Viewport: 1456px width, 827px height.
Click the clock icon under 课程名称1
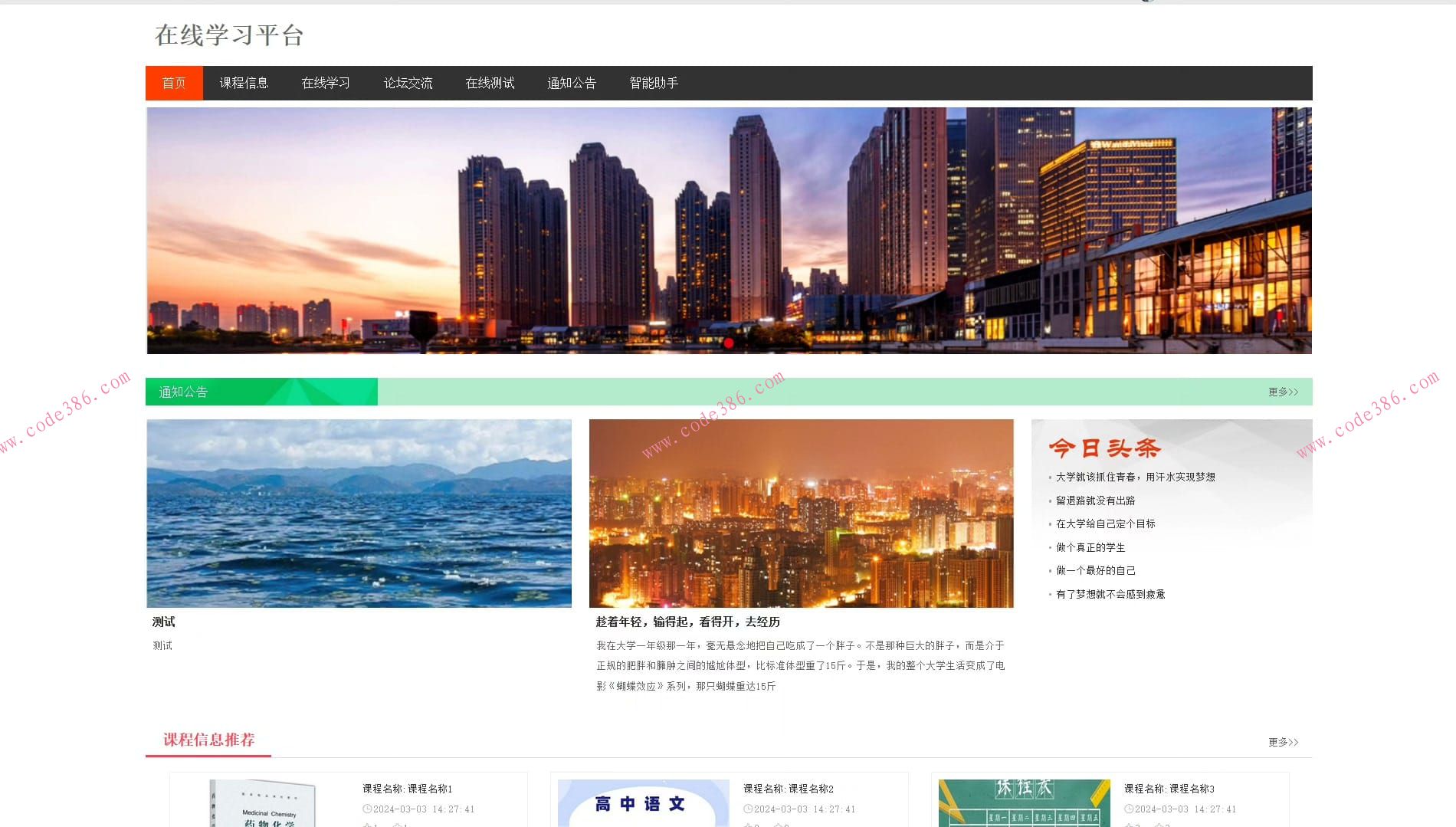[x=367, y=809]
